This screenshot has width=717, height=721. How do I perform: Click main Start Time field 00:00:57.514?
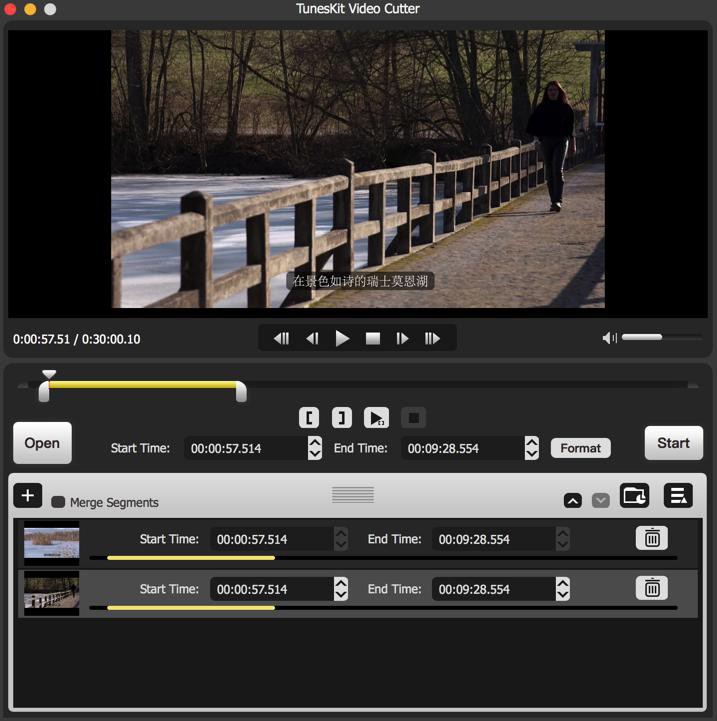pos(246,448)
